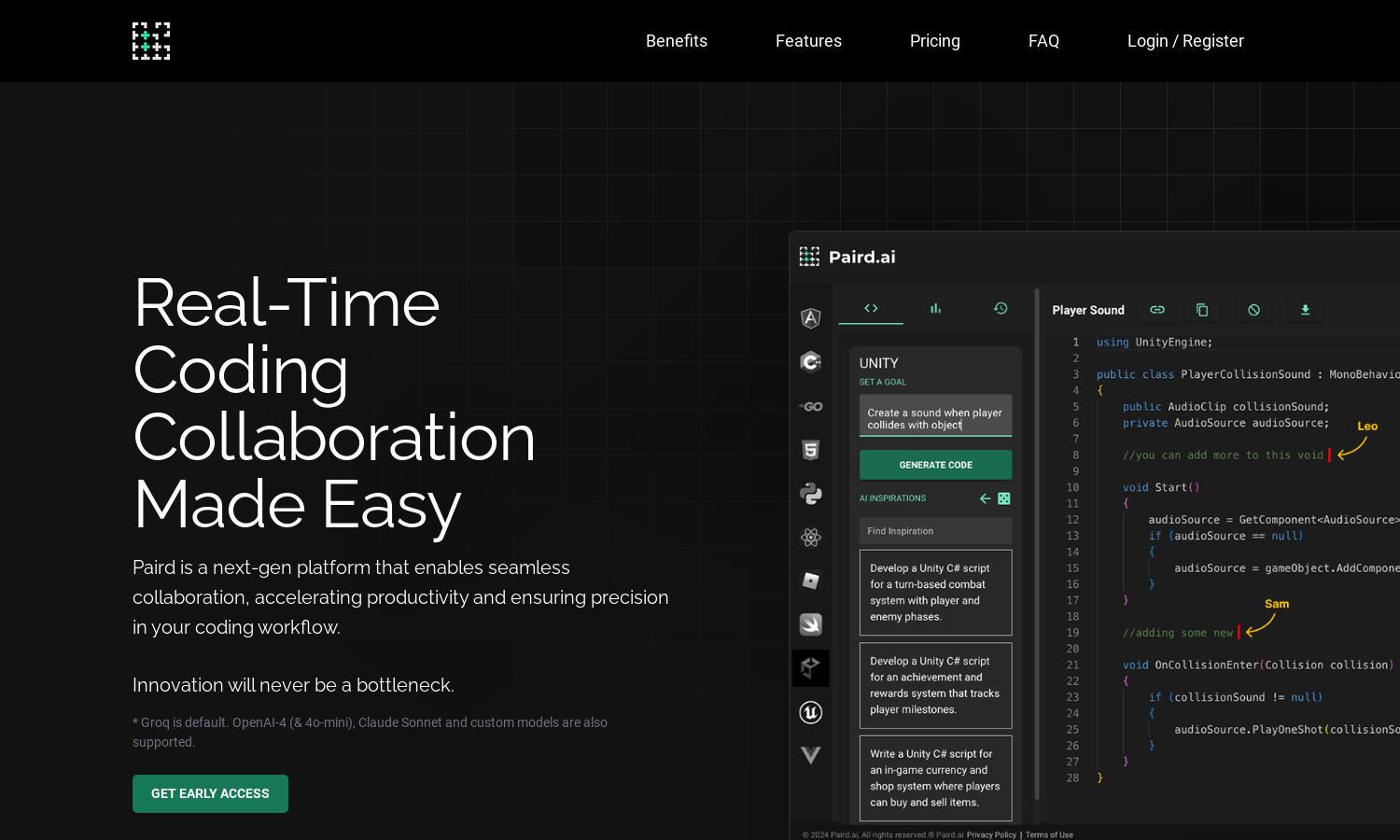Click the 'SET A GOAL' label
The height and width of the screenshot is (840, 1400).
click(x=883, y=382)
